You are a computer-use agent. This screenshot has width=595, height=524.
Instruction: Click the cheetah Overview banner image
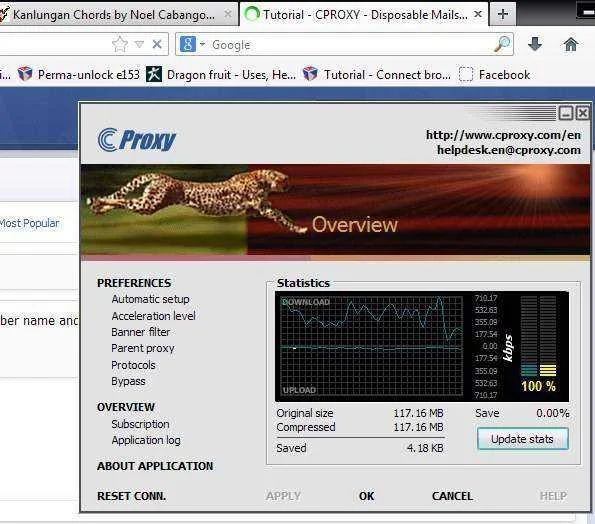tap(335, 210)
